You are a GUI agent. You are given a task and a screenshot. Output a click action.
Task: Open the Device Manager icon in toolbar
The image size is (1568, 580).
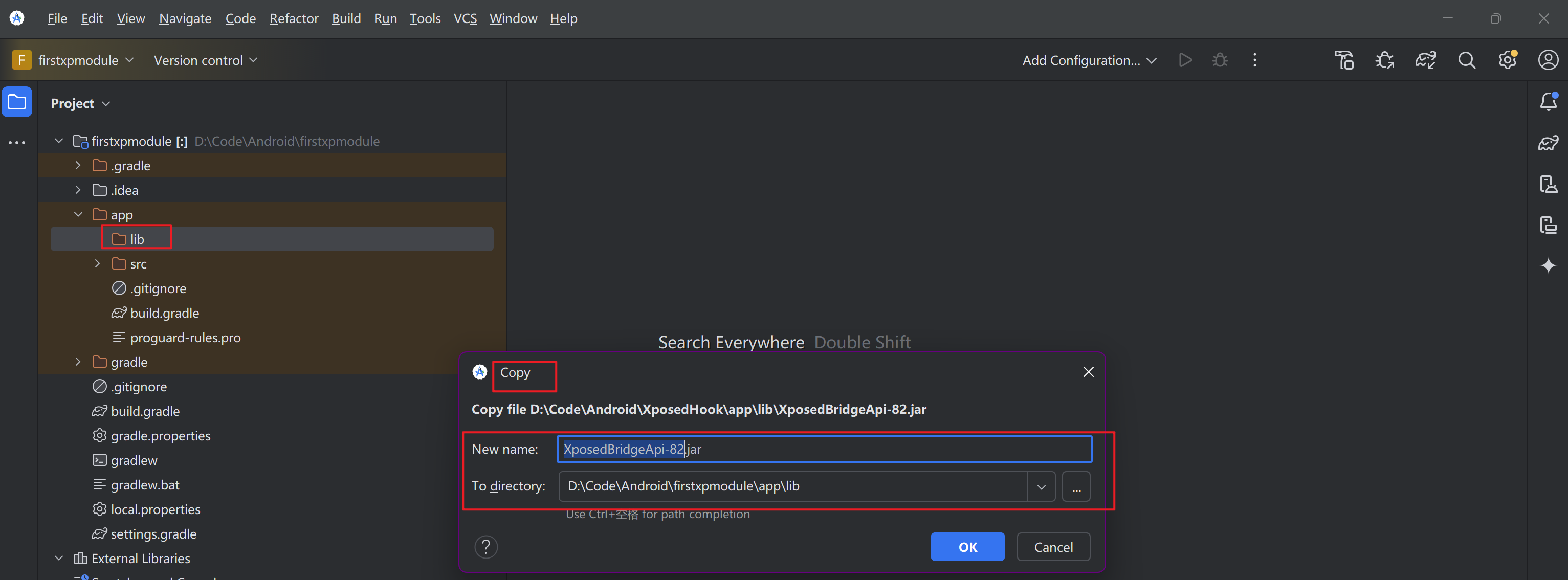pos(1344,60)
